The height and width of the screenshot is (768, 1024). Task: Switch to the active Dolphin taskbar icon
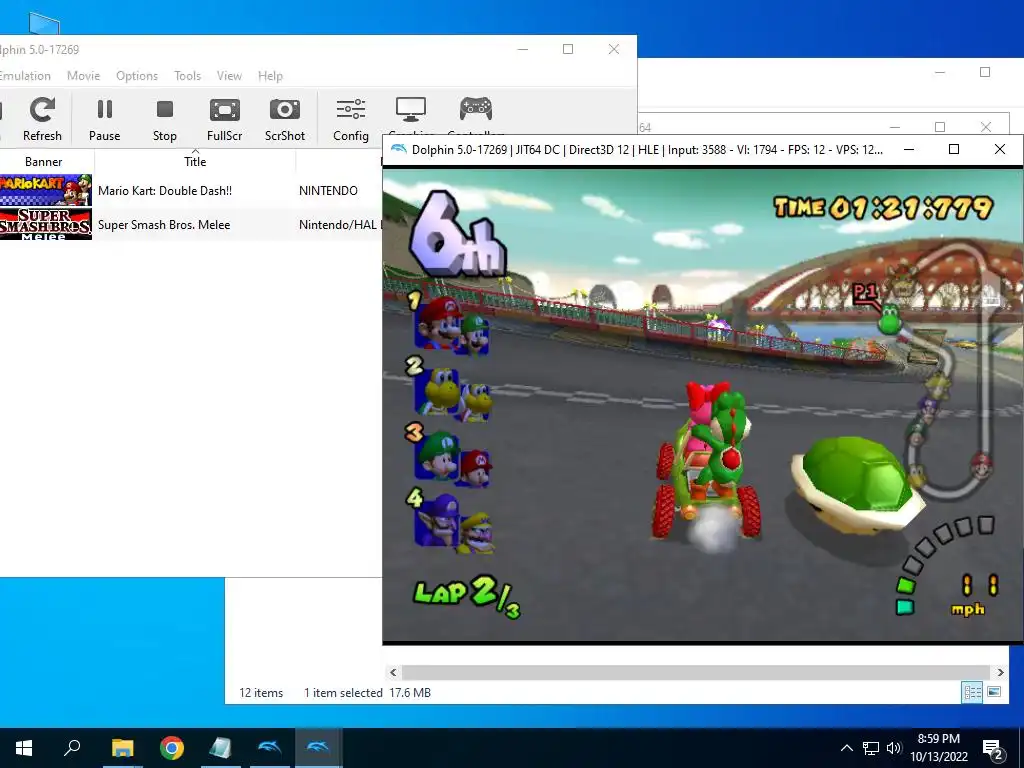[319, 748]
